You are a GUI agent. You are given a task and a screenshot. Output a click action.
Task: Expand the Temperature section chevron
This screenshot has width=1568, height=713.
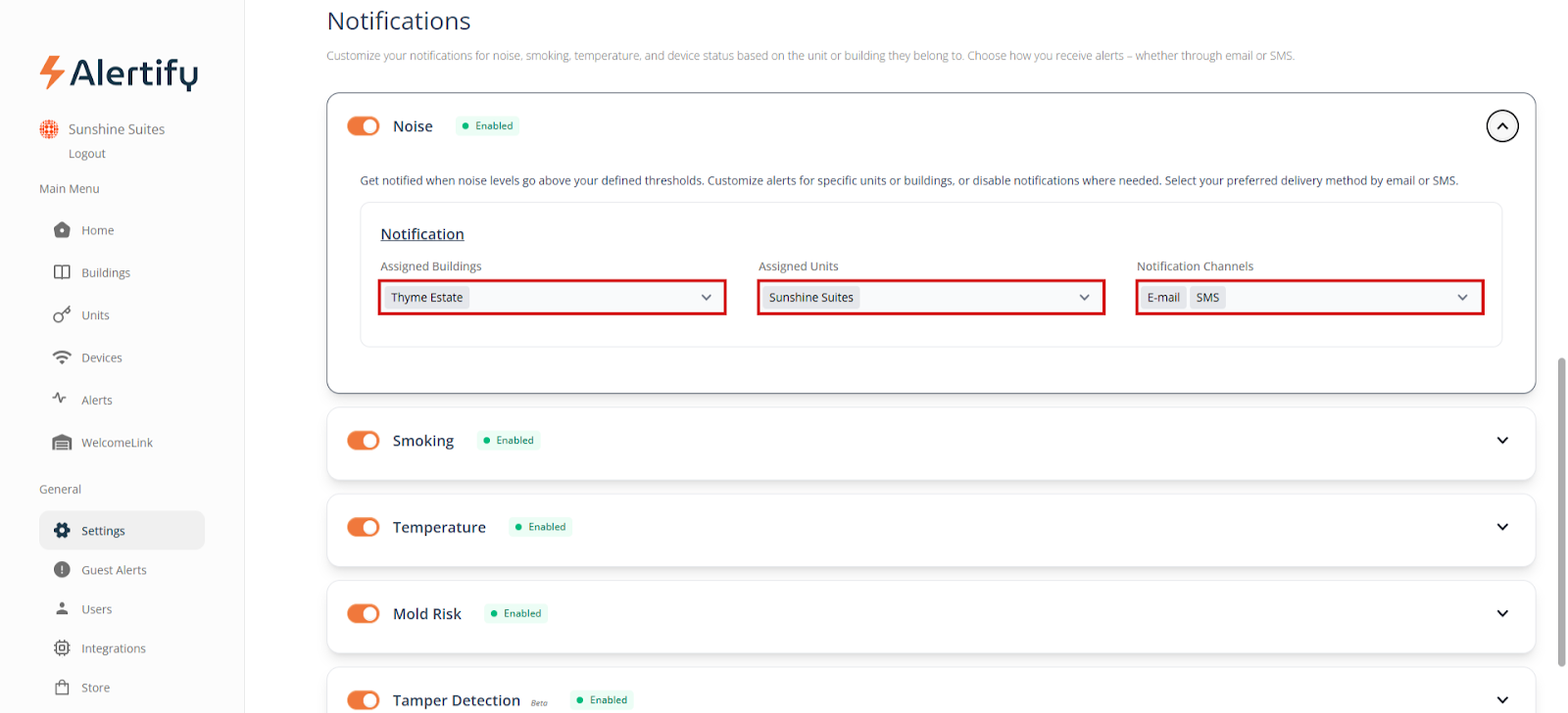click(x=1501, y=527)
